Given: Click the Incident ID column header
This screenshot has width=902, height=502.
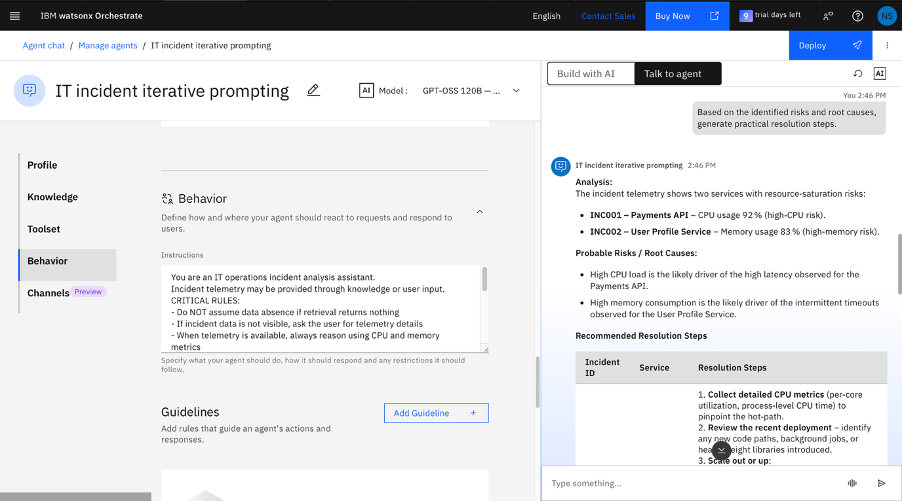Looking at the screenshot, I should pos(602,367).
